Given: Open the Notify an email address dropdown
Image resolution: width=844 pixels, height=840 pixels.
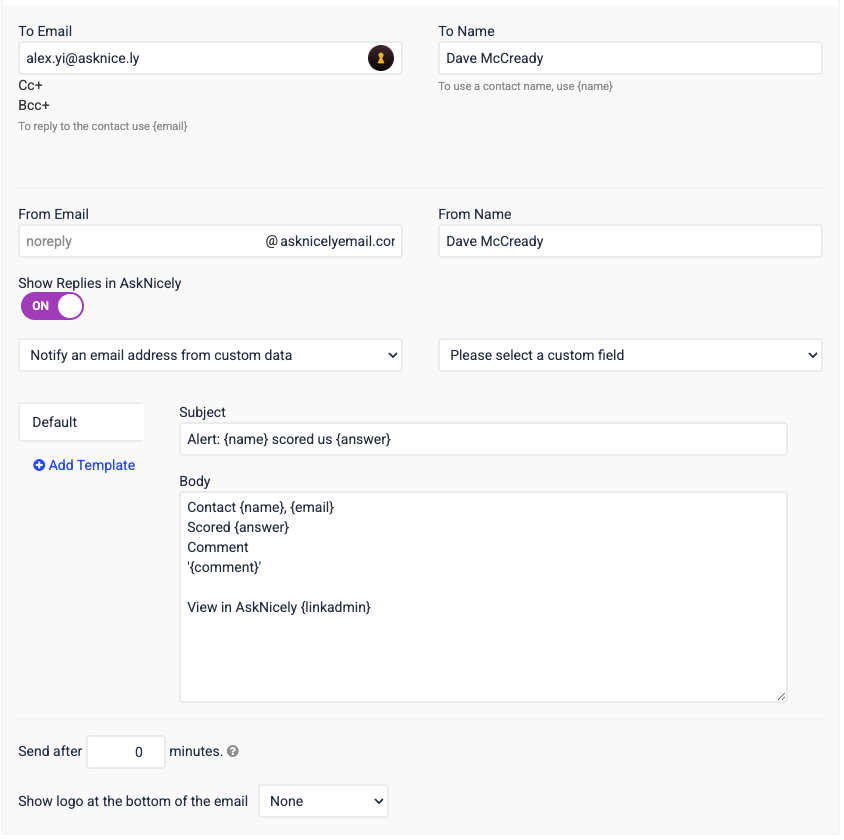Looking at the screenshot, I should tap(210, 355).
